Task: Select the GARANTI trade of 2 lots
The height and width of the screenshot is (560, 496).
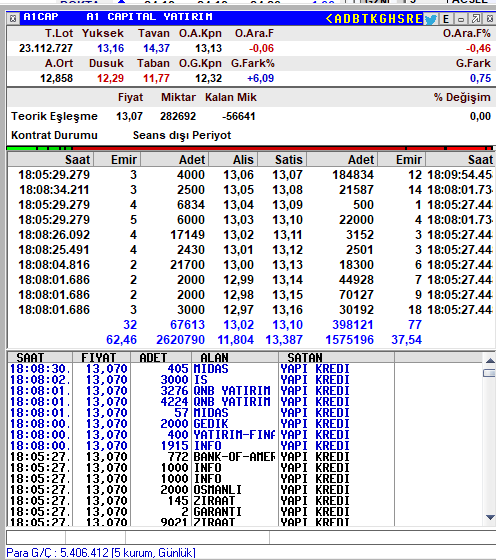Action: [x=179, y=512]
